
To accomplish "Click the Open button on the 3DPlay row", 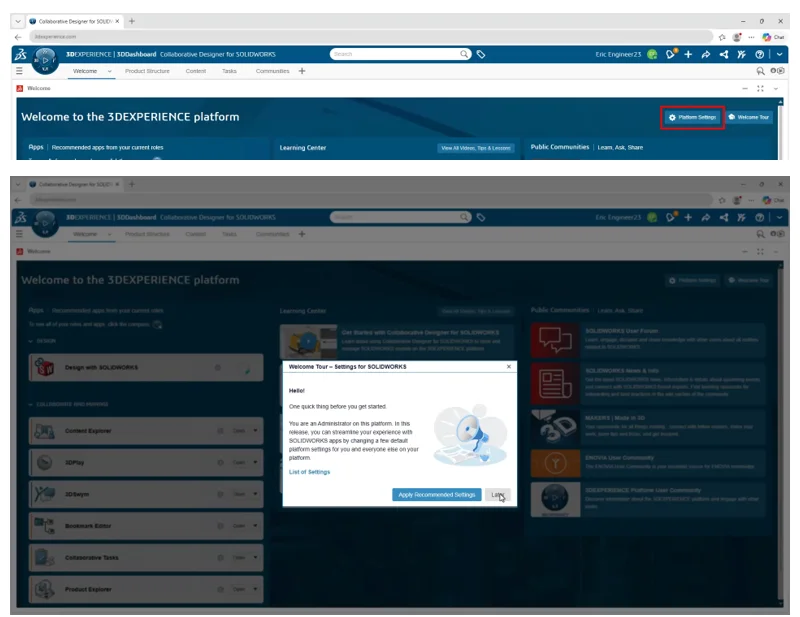I will 239,462.
